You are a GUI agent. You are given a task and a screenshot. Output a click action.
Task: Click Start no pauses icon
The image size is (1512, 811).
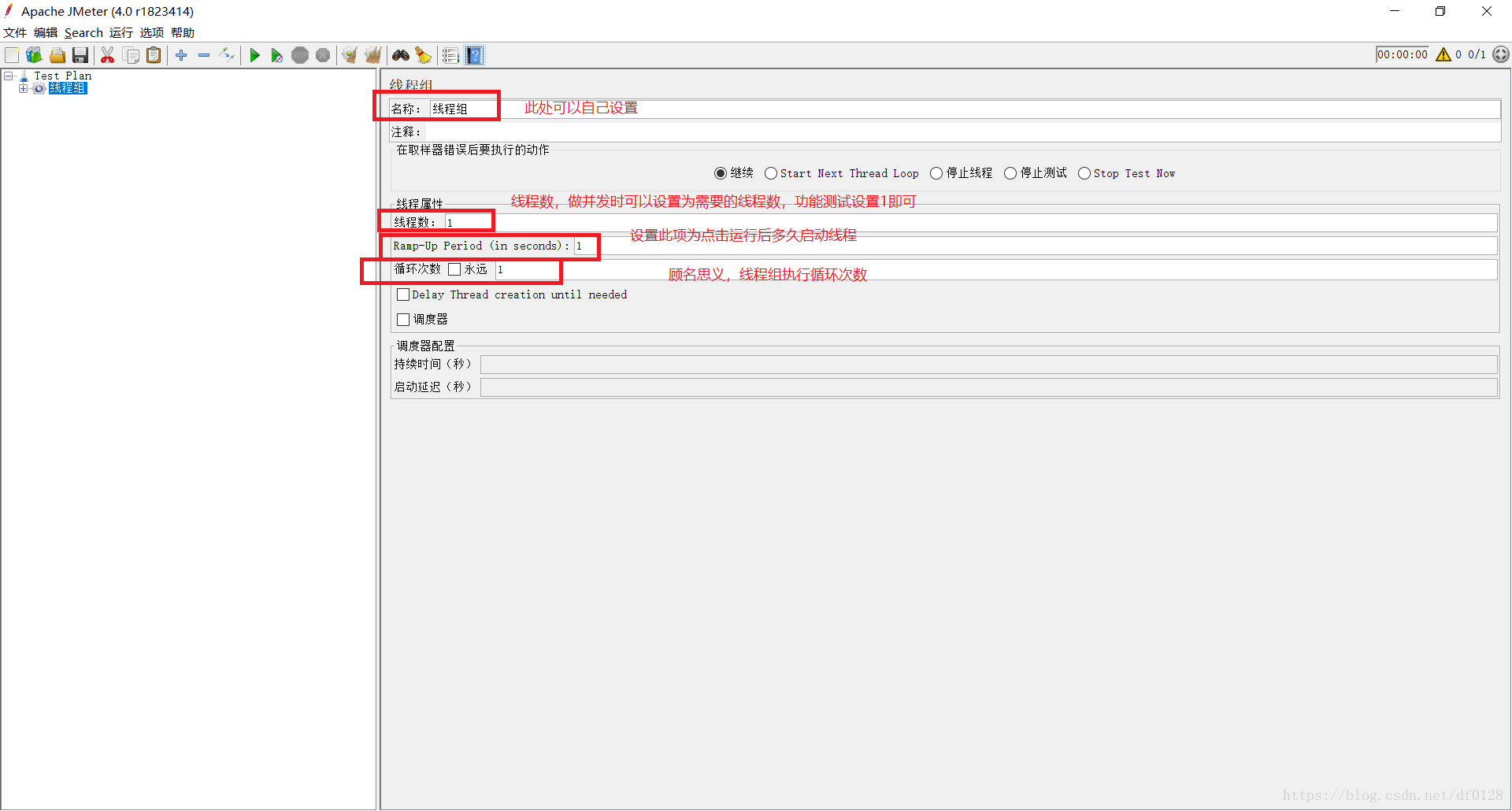[x=276, y=55]
